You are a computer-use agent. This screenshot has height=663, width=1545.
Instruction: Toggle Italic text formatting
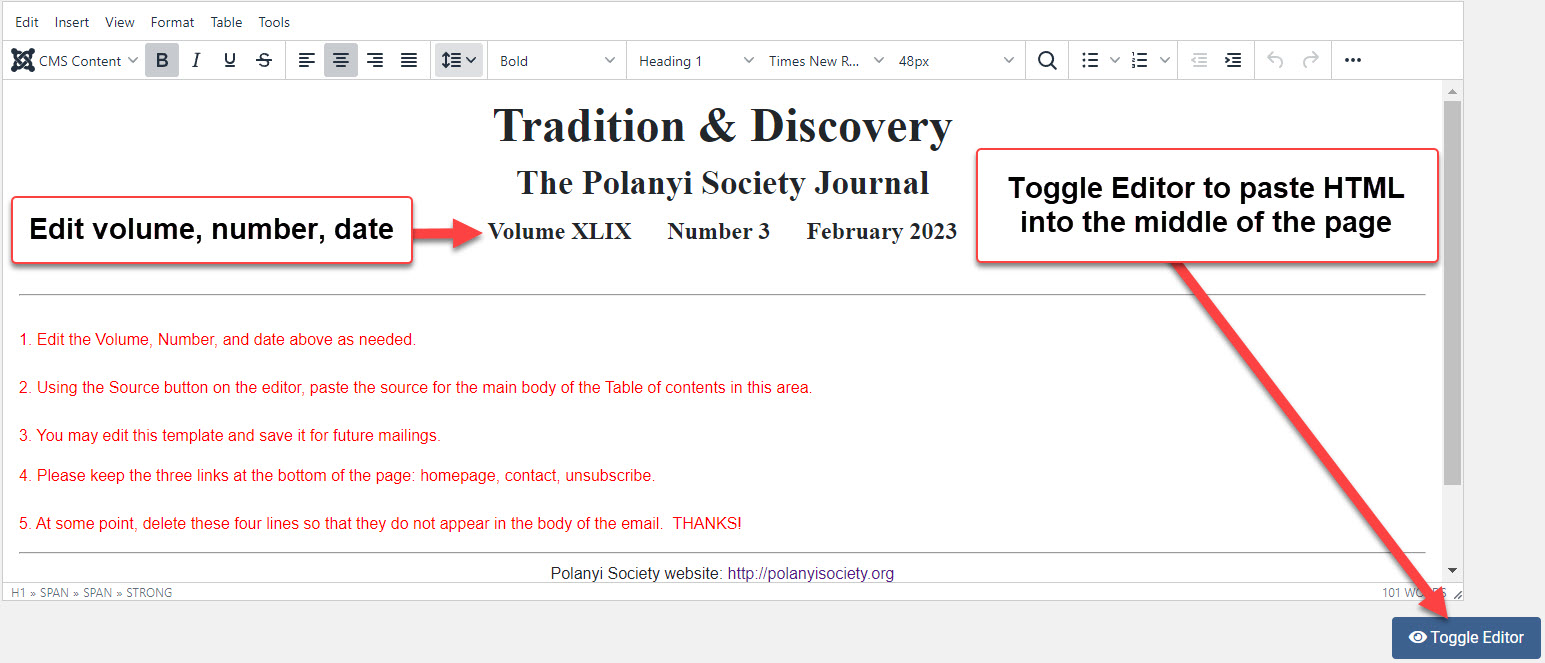[196, 61]
